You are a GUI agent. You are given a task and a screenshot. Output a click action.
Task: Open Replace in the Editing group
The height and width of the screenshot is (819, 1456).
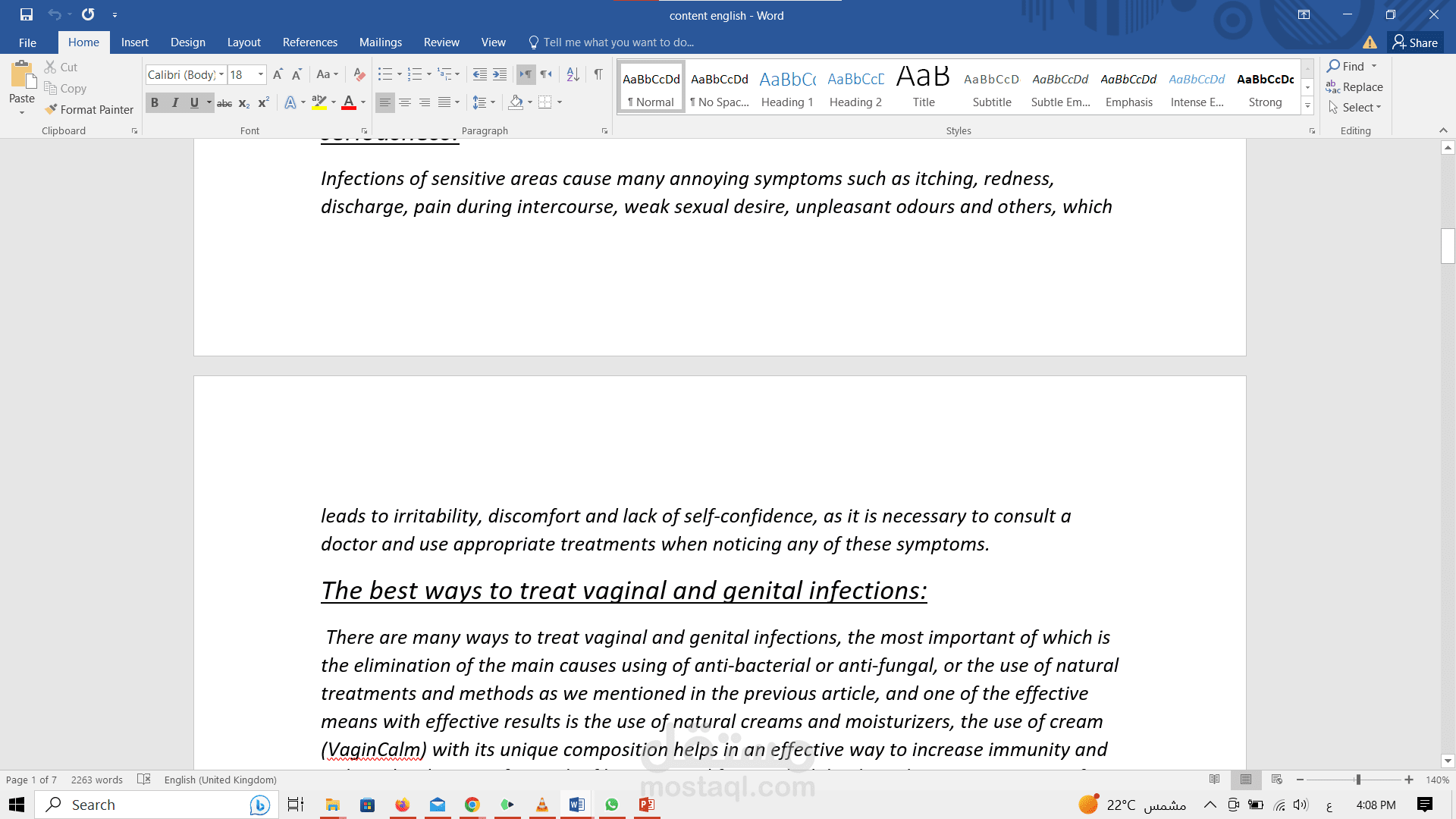click(x=1354, y=87)
